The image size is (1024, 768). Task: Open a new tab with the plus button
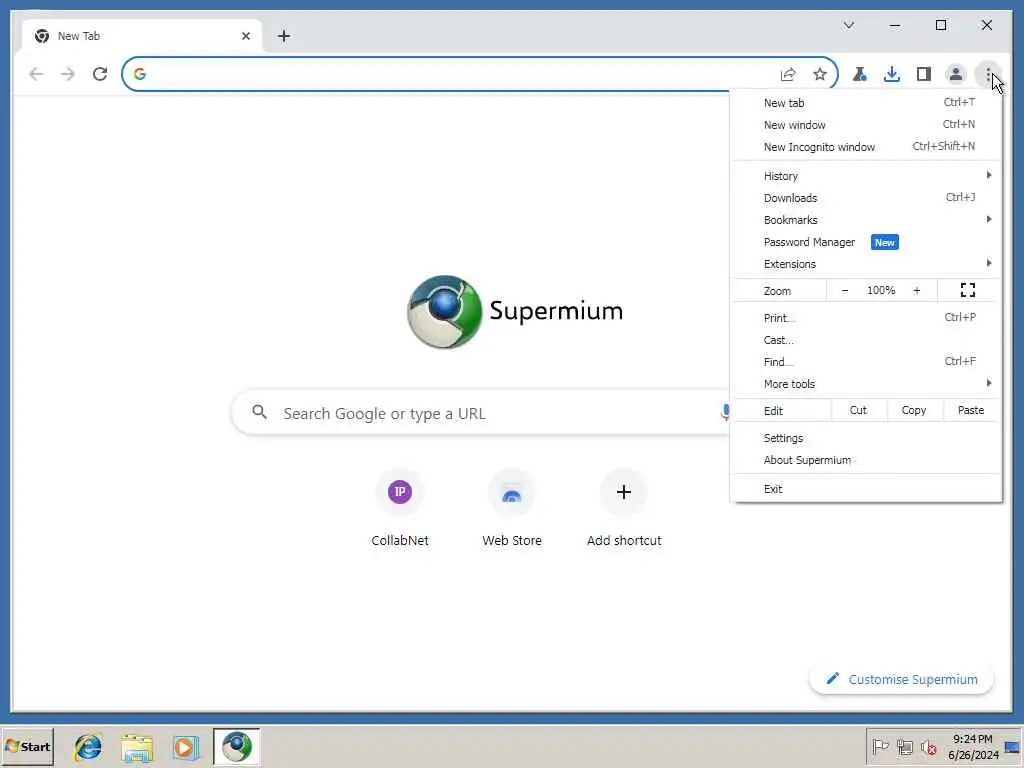coord(283,36)
